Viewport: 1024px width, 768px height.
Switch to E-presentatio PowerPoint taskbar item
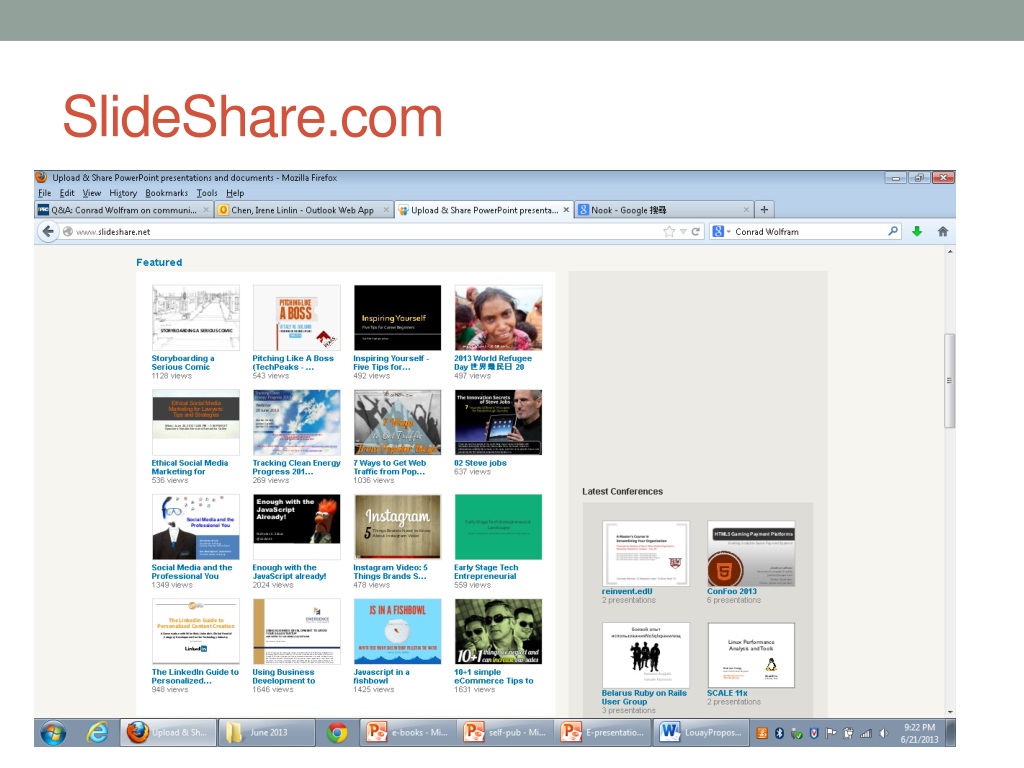tap(603, 733)
